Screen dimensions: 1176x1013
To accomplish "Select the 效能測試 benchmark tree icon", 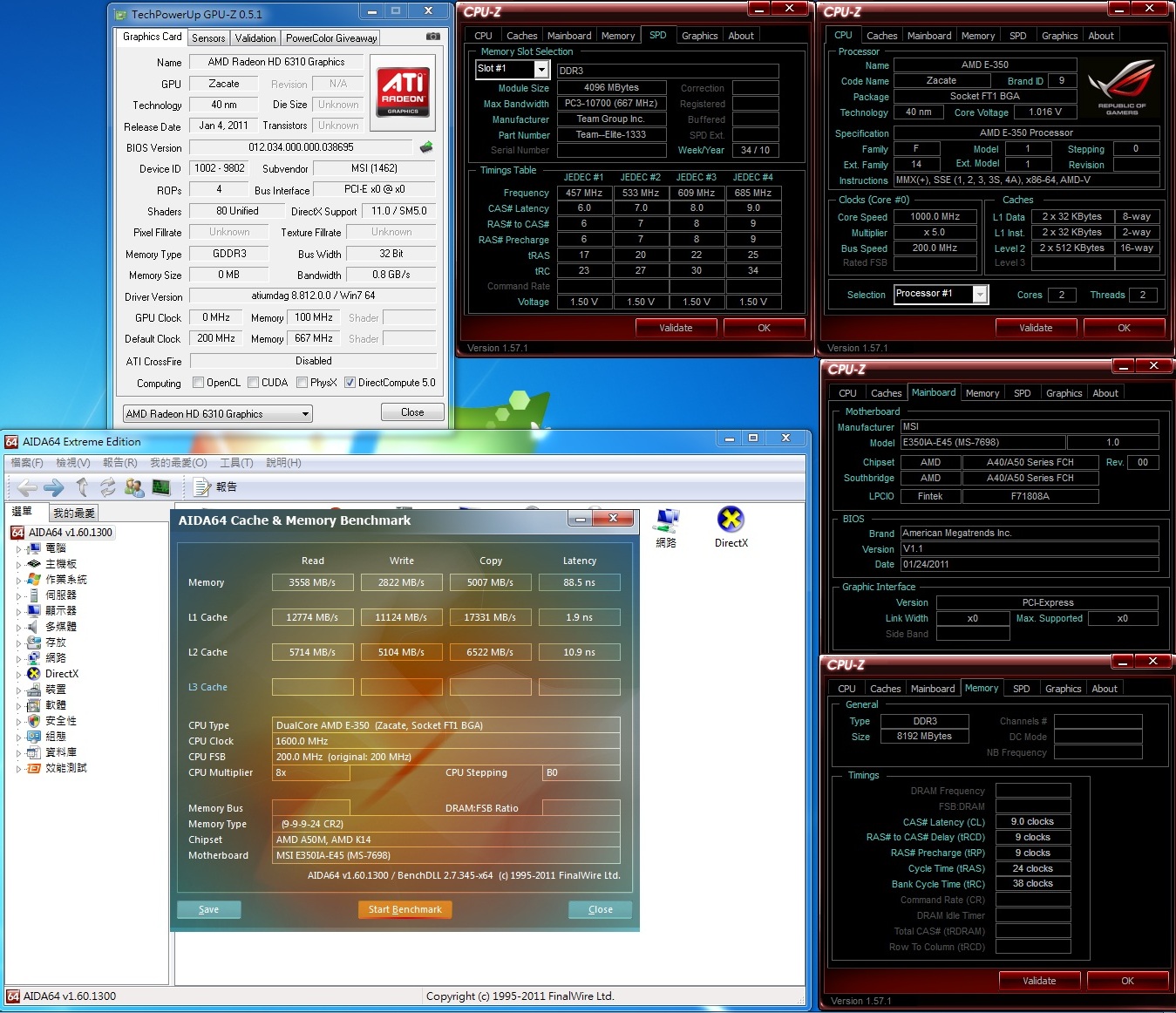I will point(34,768).
